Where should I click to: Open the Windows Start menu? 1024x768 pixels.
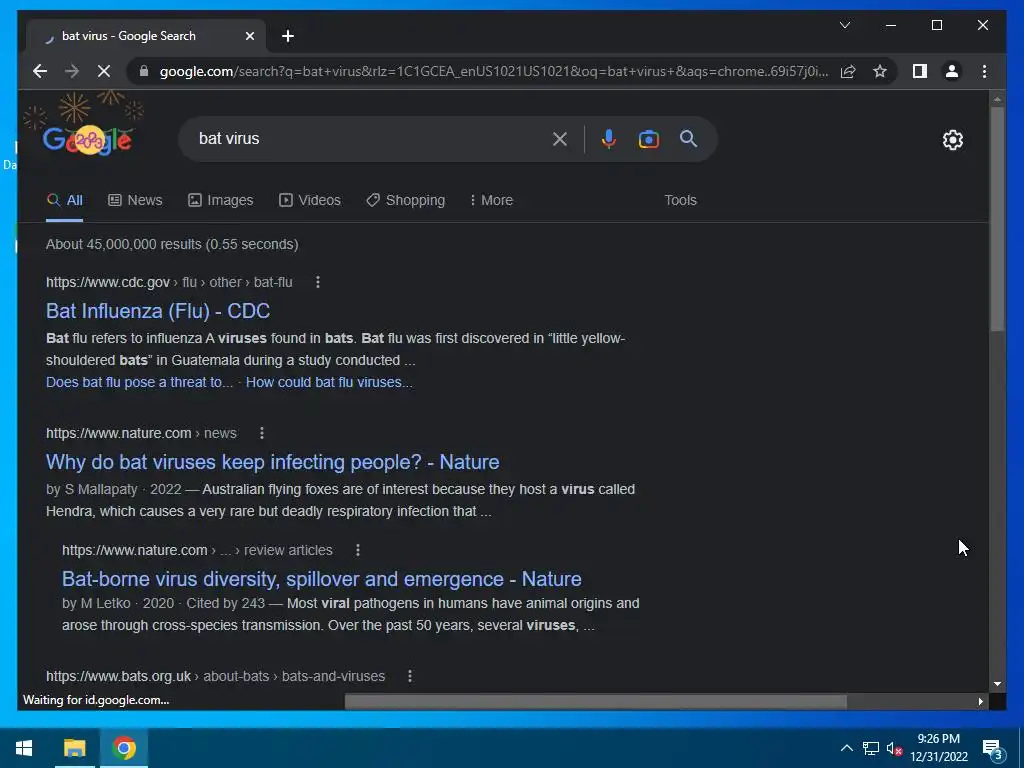[24, 748]
